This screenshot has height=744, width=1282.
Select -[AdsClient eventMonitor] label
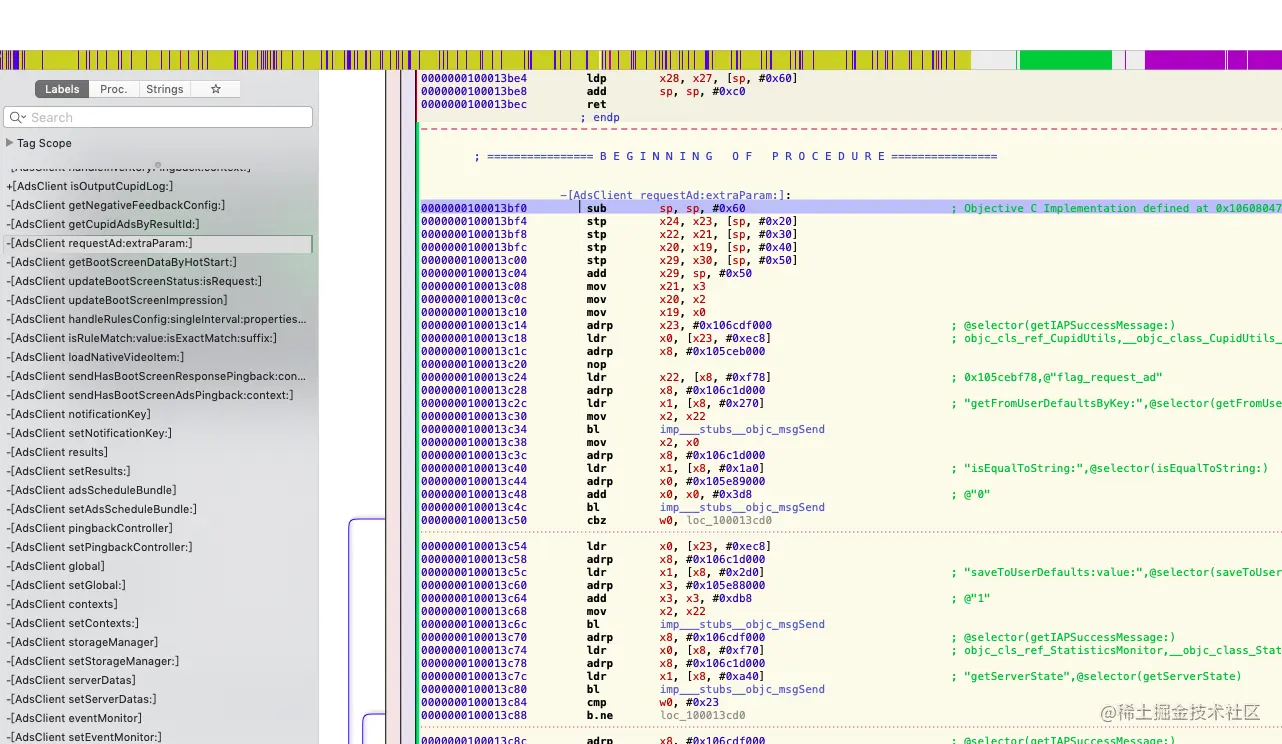point(74,718)
